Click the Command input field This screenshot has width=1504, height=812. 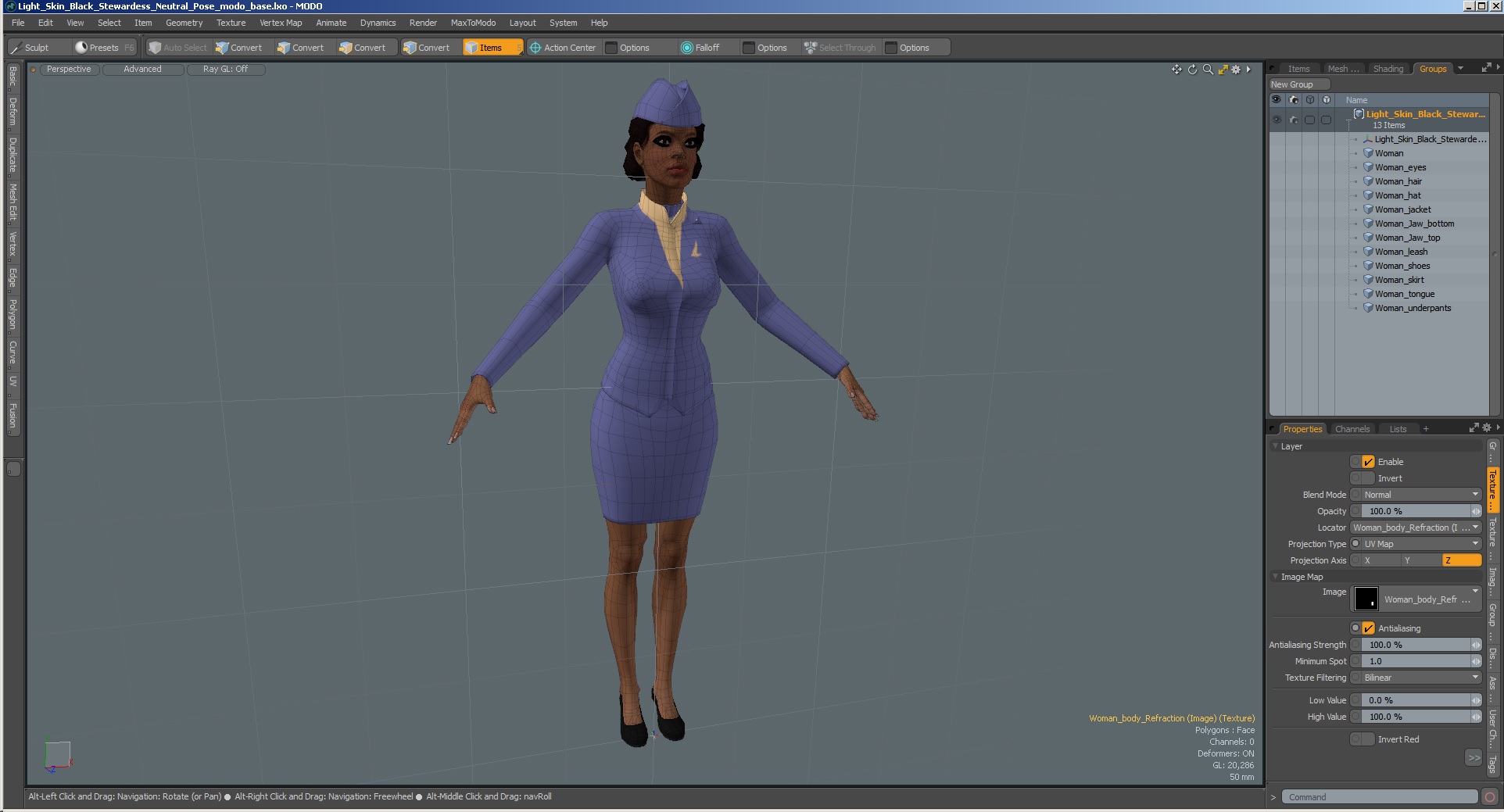pos(1380,797)
